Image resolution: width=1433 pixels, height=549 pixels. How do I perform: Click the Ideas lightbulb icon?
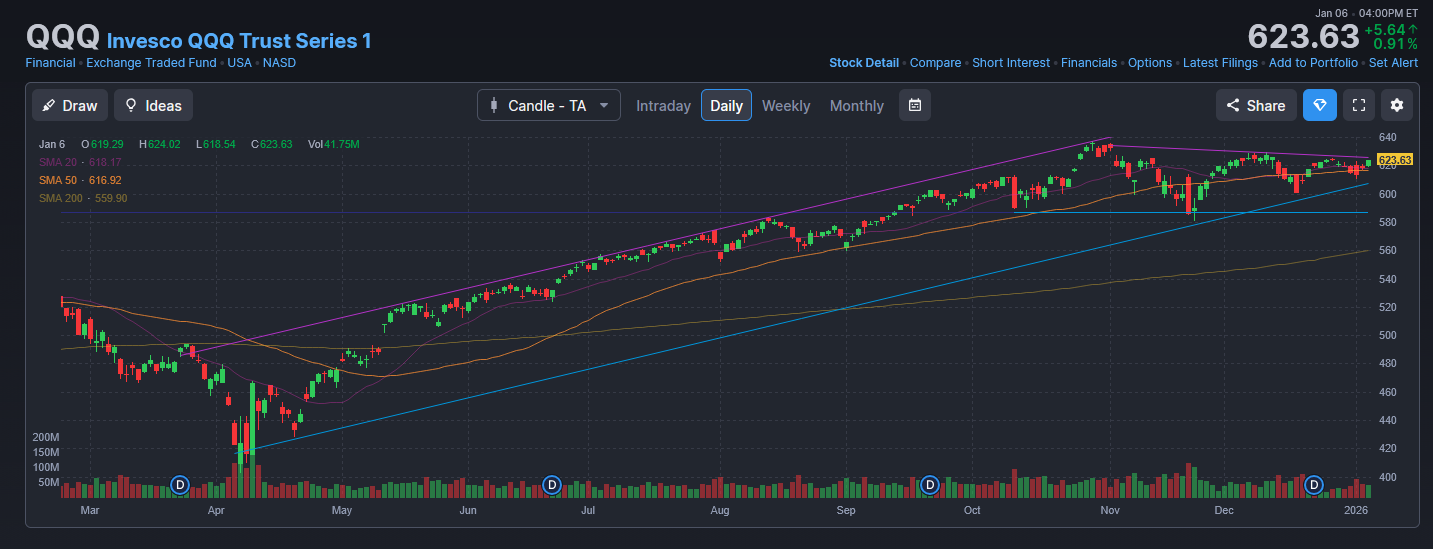click(131, 105)
